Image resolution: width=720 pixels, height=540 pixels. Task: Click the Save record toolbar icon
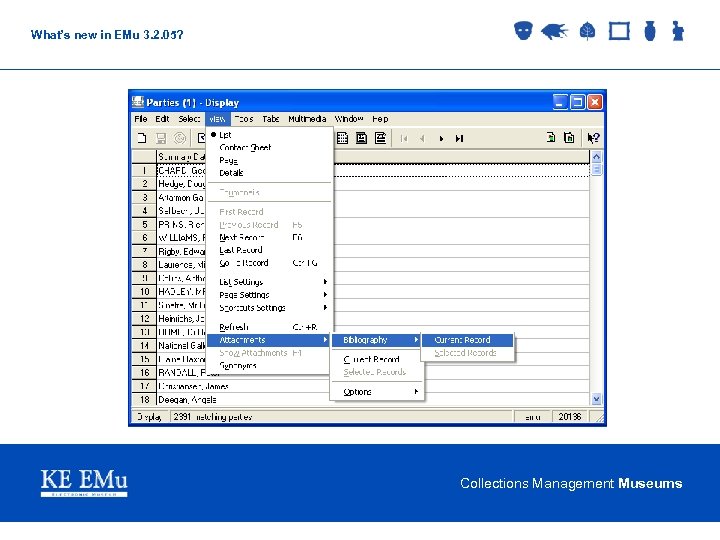[161, 138]
